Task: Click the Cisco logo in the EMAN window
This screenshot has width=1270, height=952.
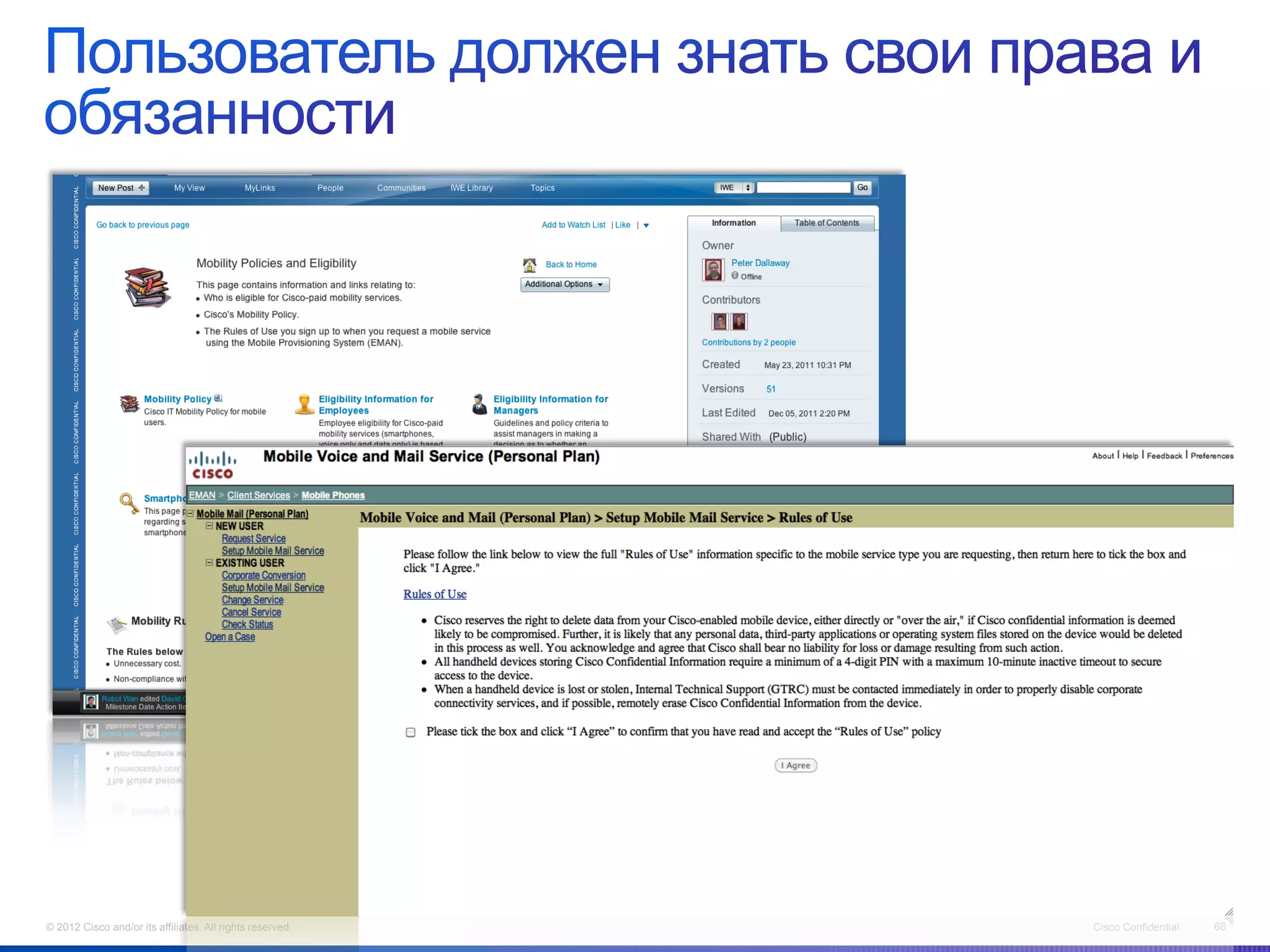Action: (213, 466)
